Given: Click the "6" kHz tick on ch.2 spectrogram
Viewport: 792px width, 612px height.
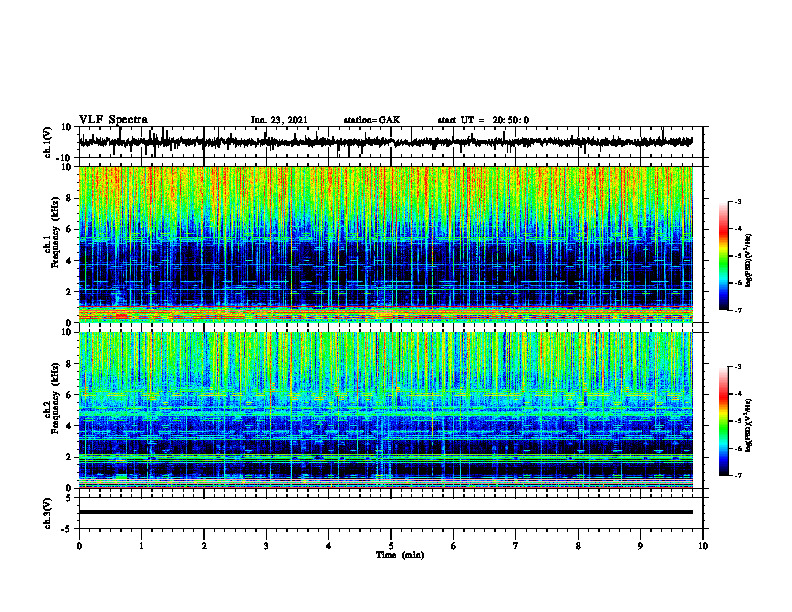Looking at the screenshot, I should pyautogui.click(x=69, y=395).
